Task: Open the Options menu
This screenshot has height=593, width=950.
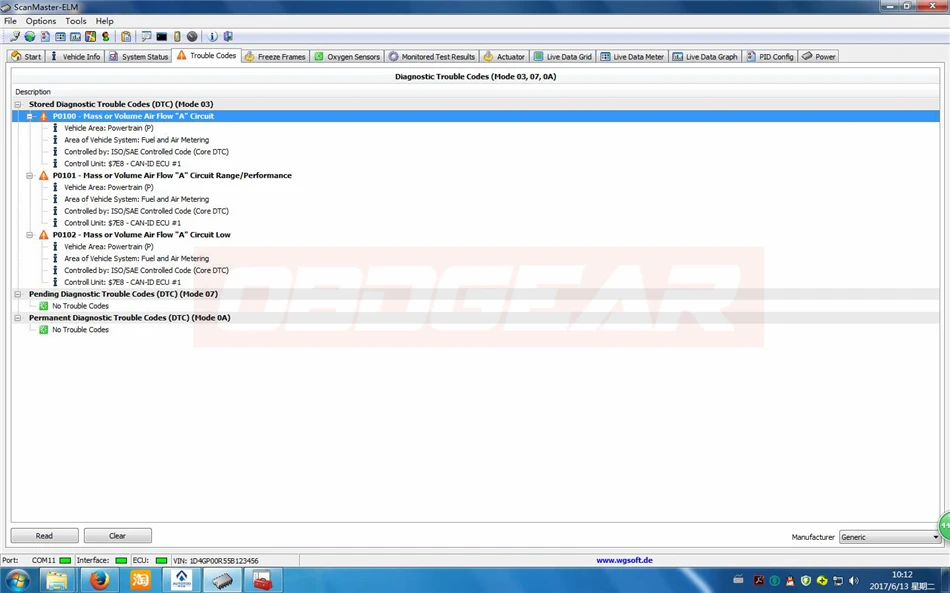Action: point(41,21)
